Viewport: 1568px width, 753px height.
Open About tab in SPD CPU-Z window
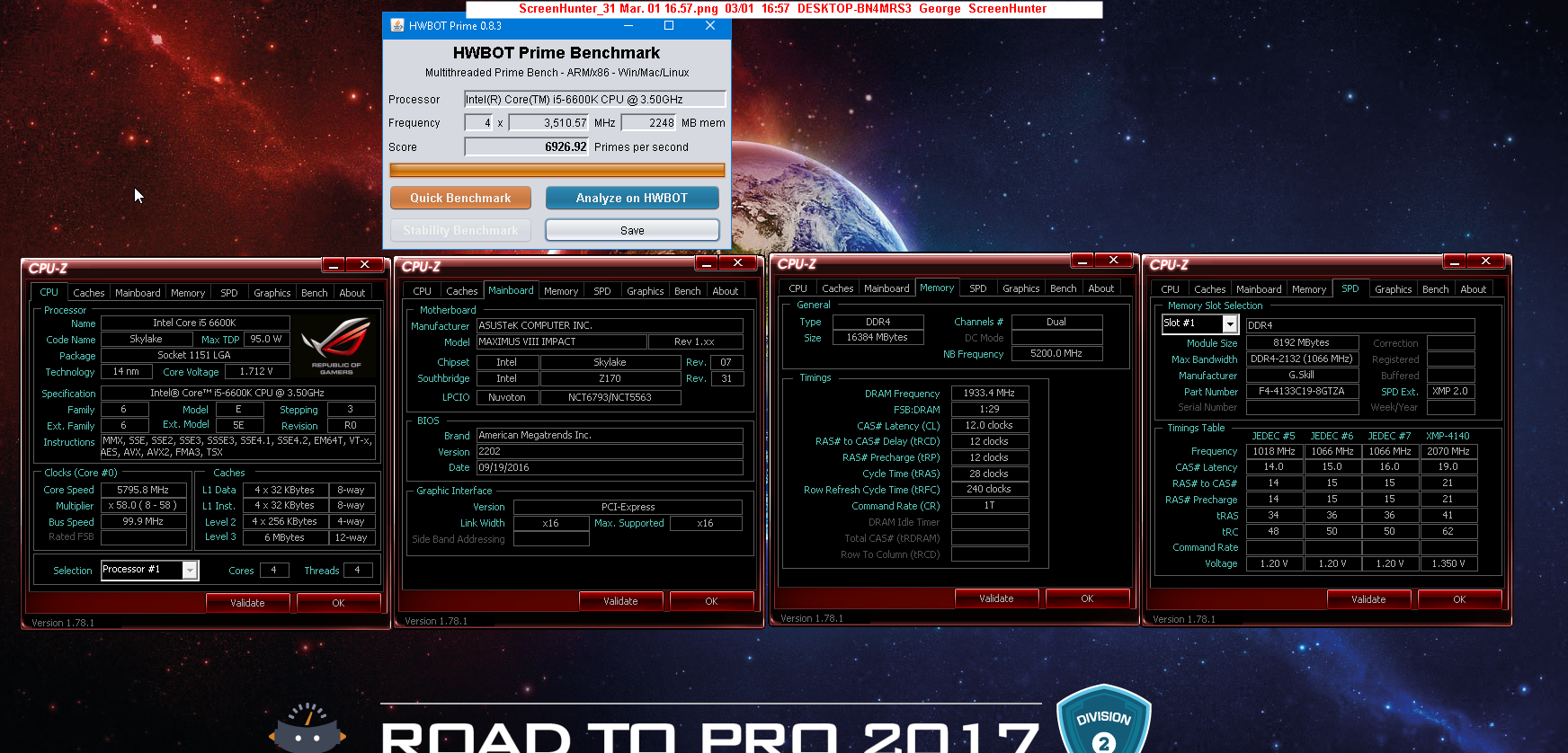point(1473,289)
